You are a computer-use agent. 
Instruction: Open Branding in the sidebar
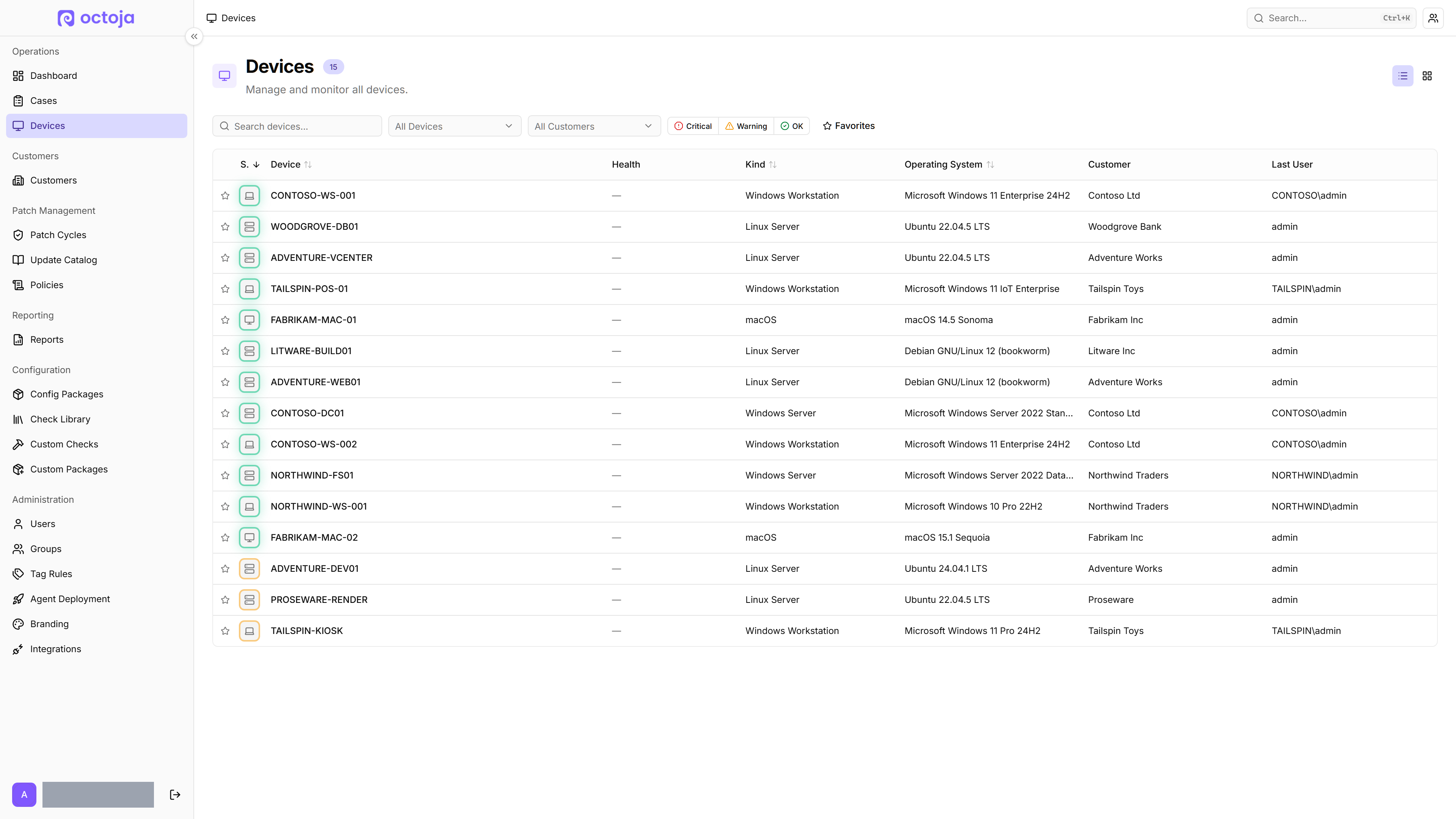point(97,624)
